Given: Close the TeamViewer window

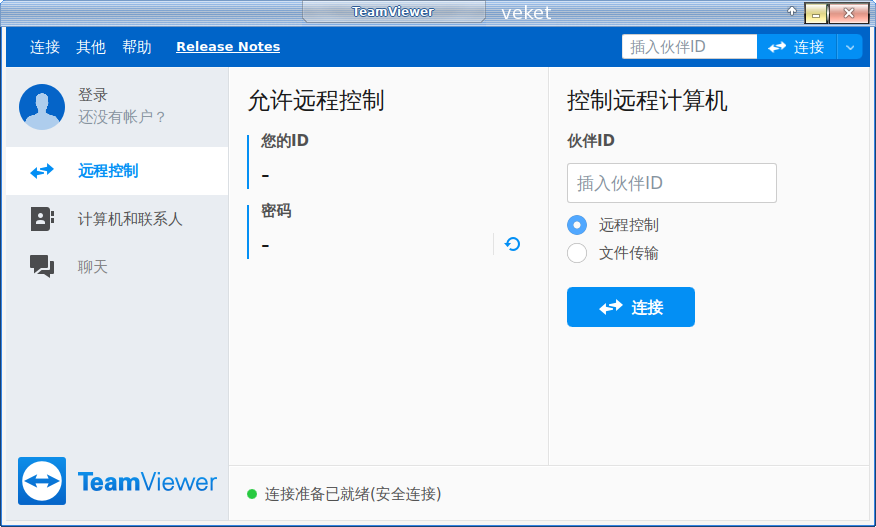Looking at the screenshot, I should pyautogui.click(x=849, y=13).
